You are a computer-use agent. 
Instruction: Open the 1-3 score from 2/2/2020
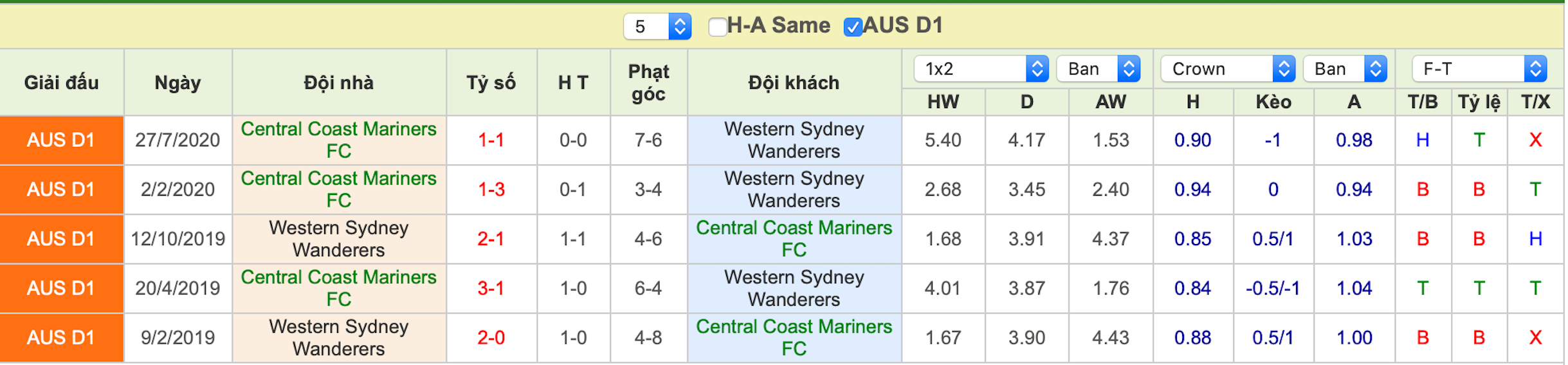click(x=491, y=189)
